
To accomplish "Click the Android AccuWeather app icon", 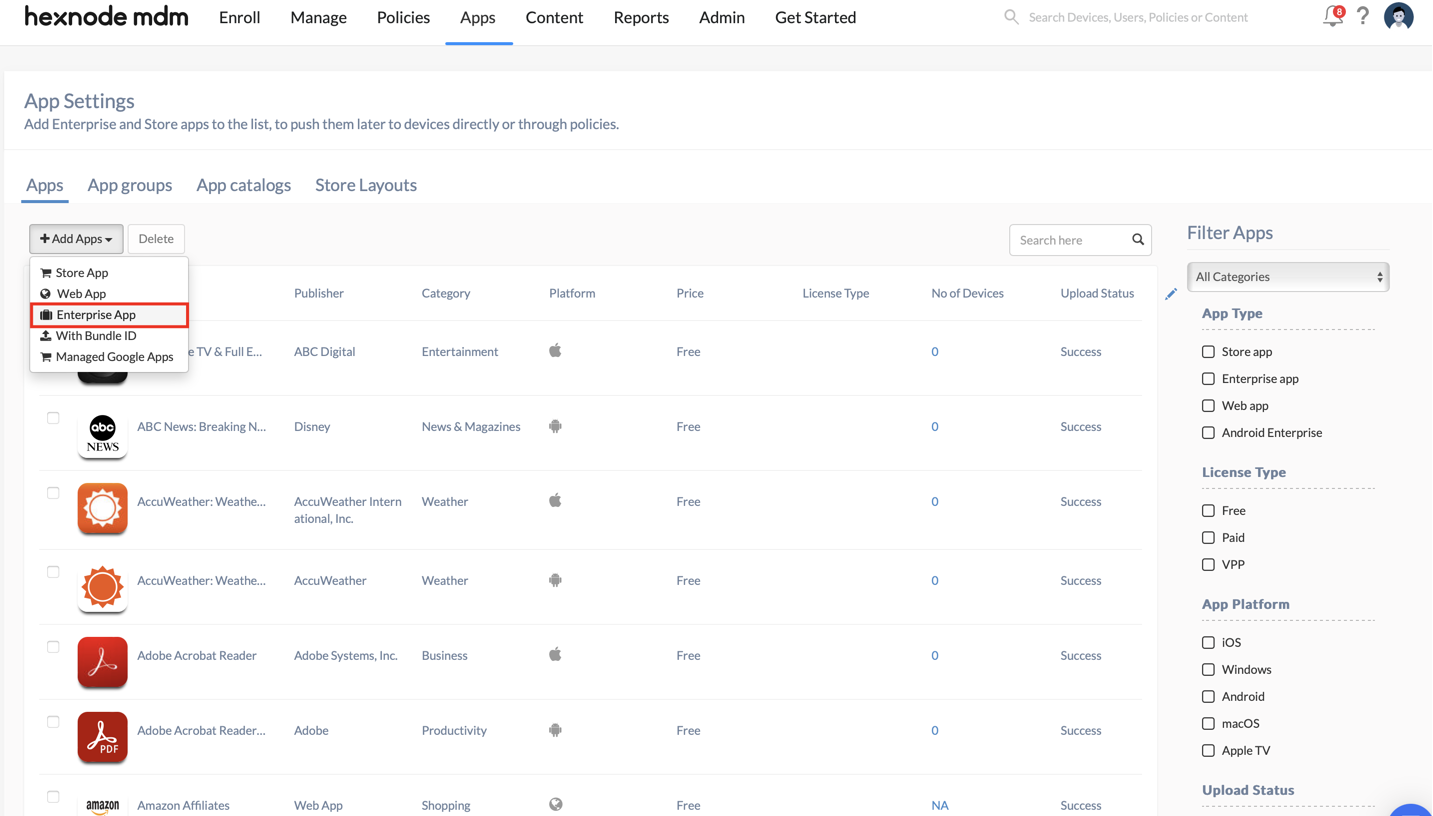I will (102, 587).
